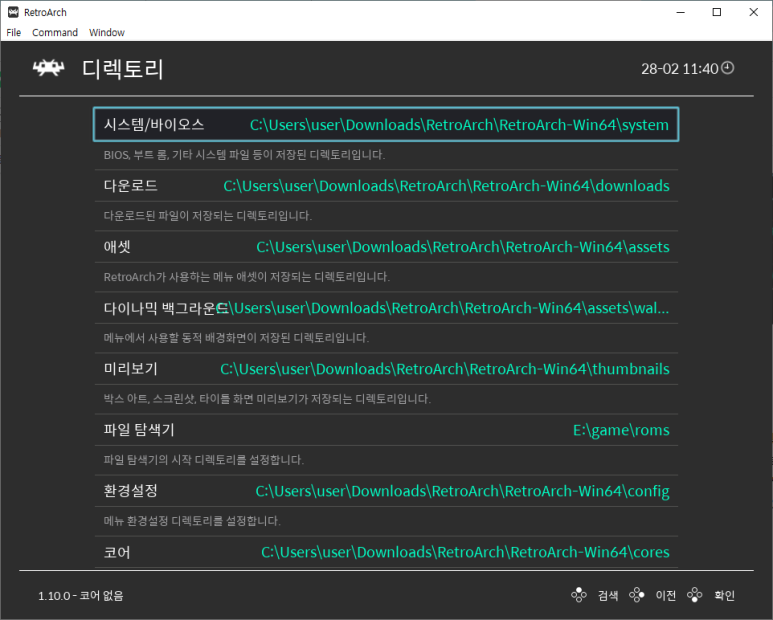Click the 검색 search label
This screenshot has height=620, width=773.
point(608,595)
